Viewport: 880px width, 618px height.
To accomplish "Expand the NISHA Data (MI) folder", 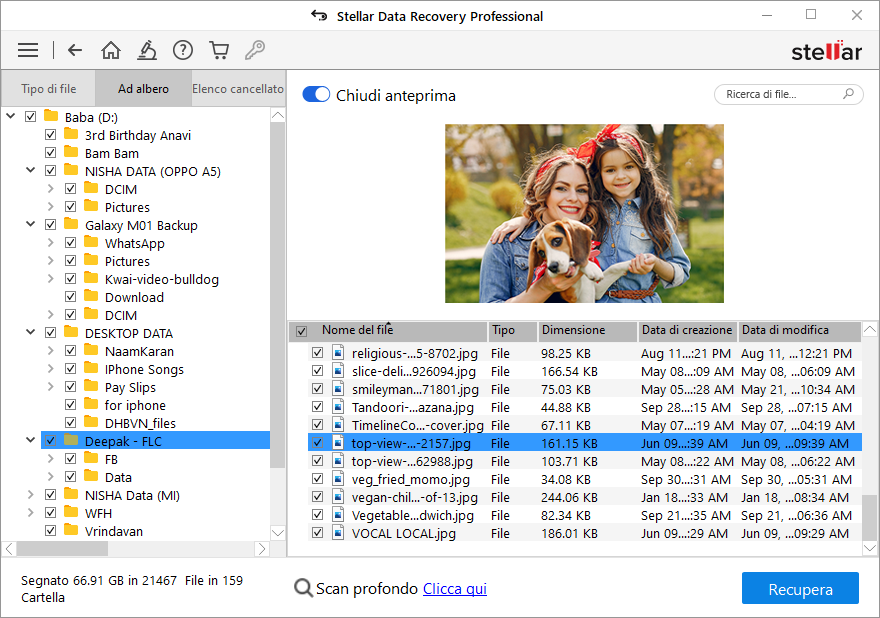I will point(30,494).
